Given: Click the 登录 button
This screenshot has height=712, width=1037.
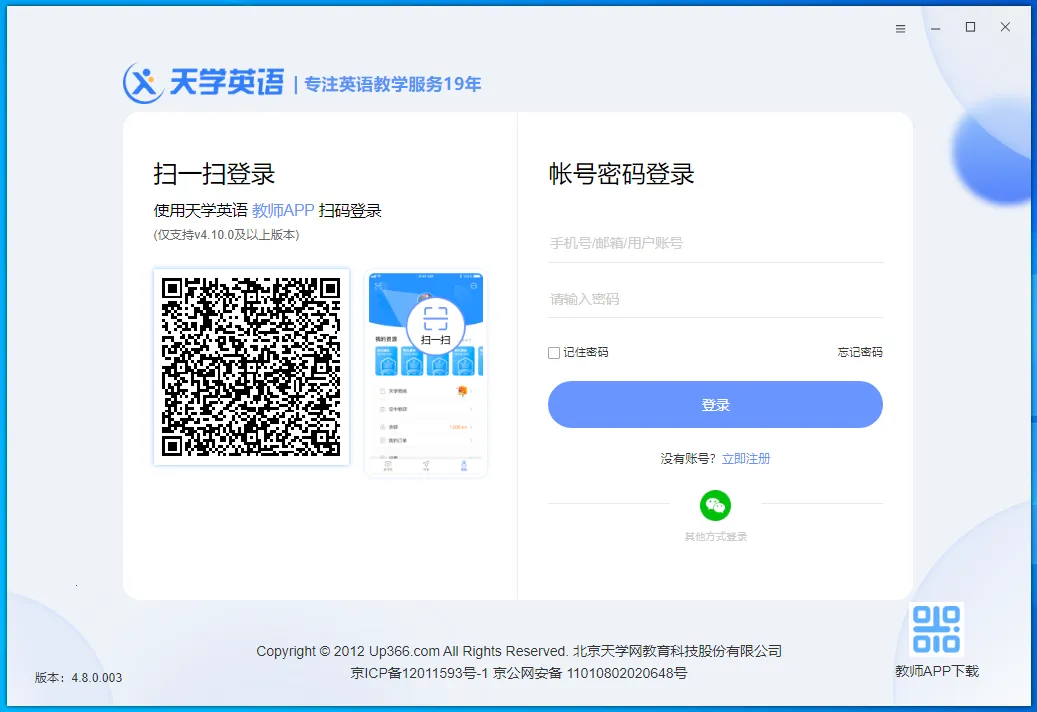Looking at the screenshot, I should tap(715, 404).
